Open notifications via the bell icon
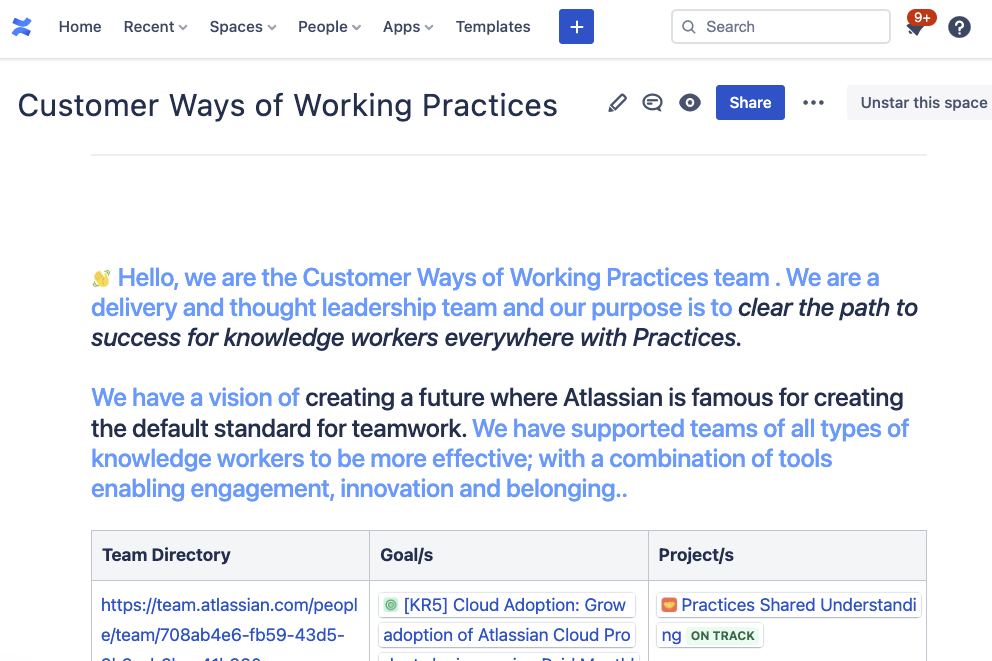This screenshot has height=661, width=992. [x=914, y=29]
